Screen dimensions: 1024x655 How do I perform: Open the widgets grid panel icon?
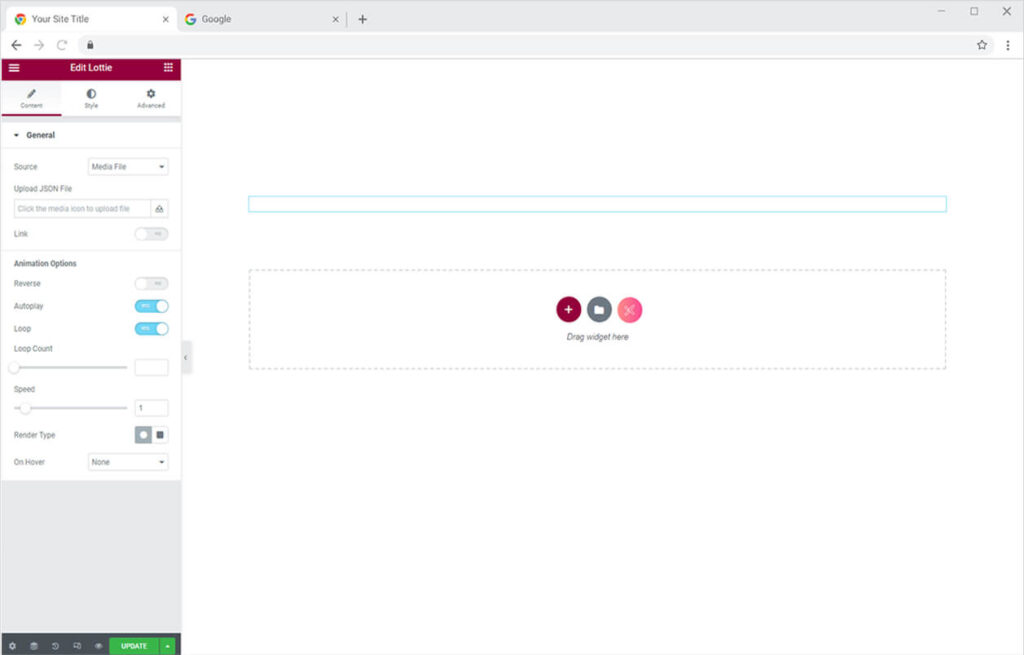tap(168, 68)
